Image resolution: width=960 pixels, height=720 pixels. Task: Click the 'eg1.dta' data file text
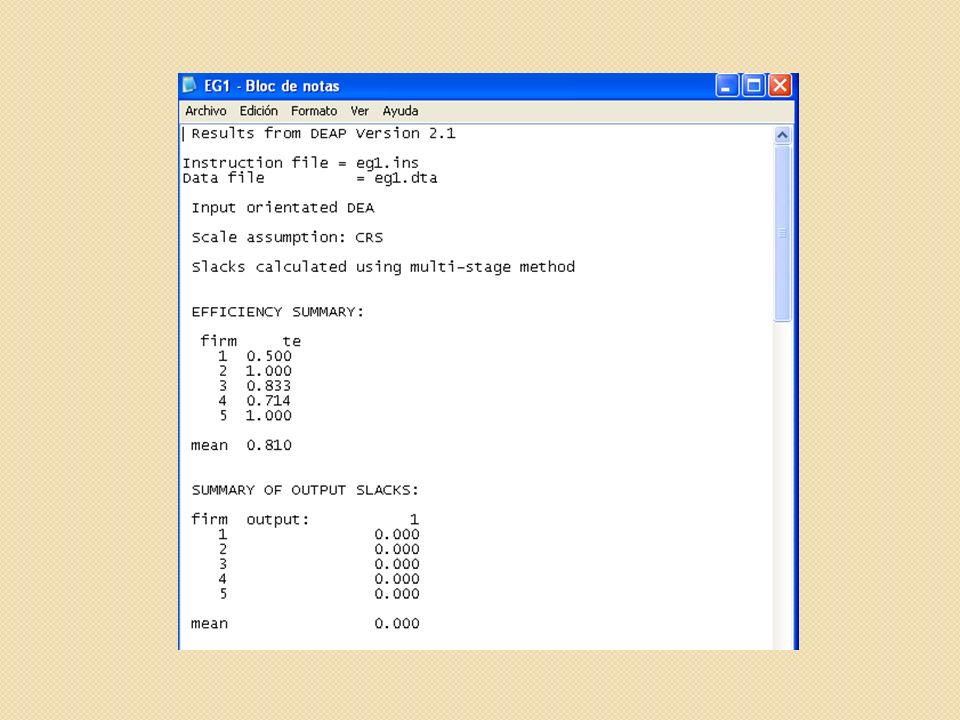point(405,178)
